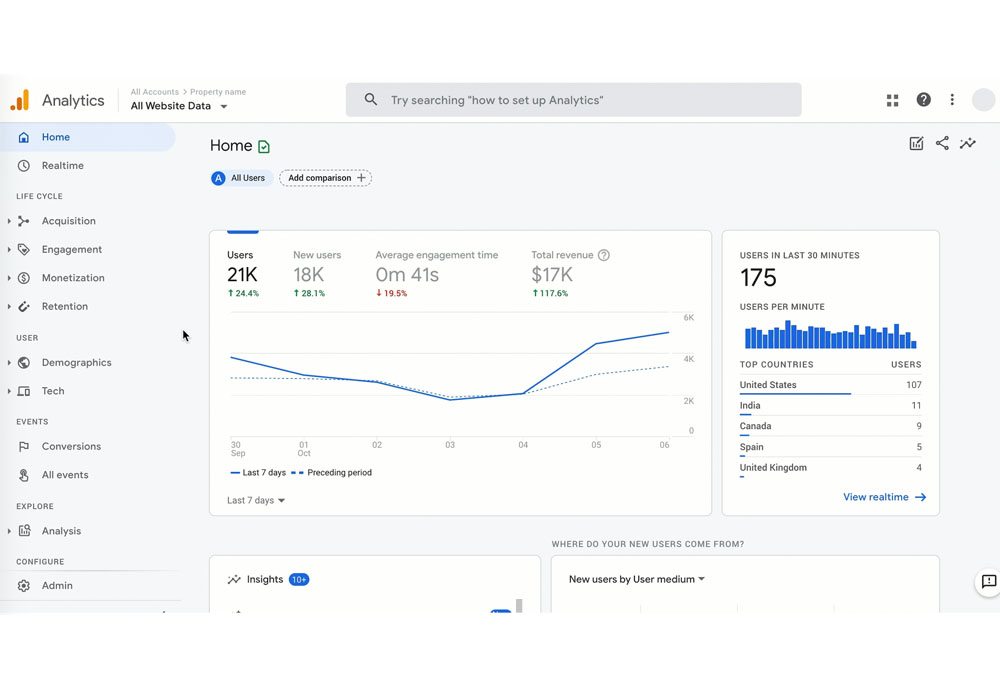Expand the Monetization section arrow
The height and width of the screenshot is (700, 1000).
pyautogui.click(x=9, y=278)
